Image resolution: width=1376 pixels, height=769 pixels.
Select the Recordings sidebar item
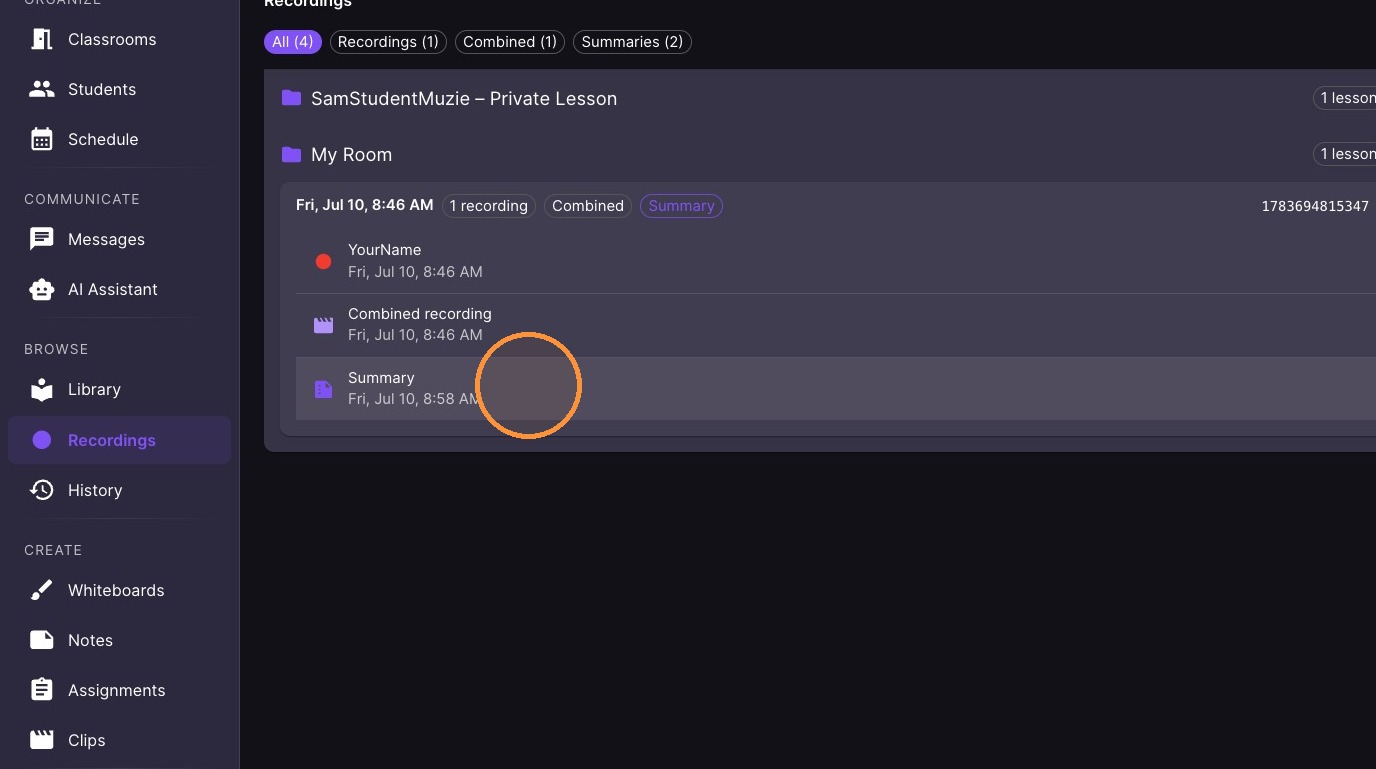pos(119,440)
